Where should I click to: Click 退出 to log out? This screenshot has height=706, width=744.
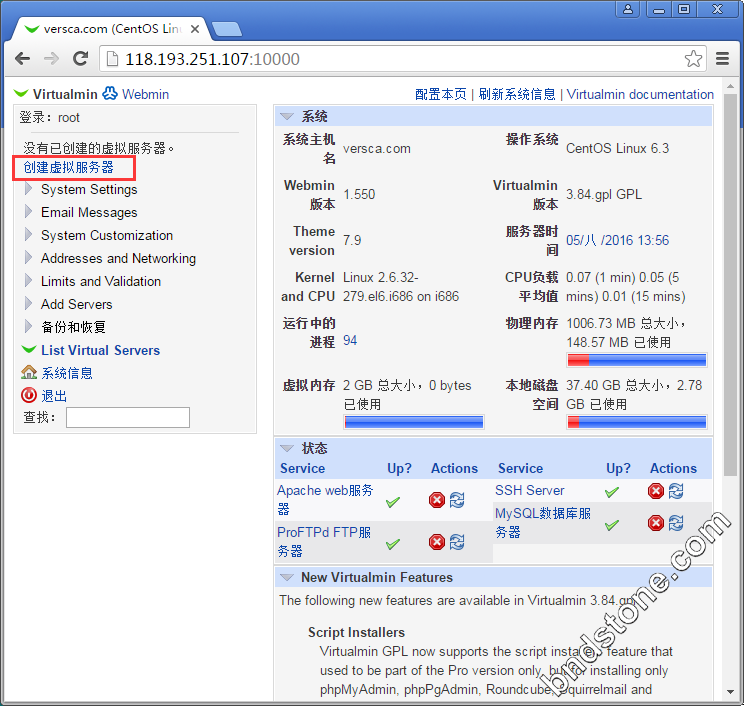[54, 396]
